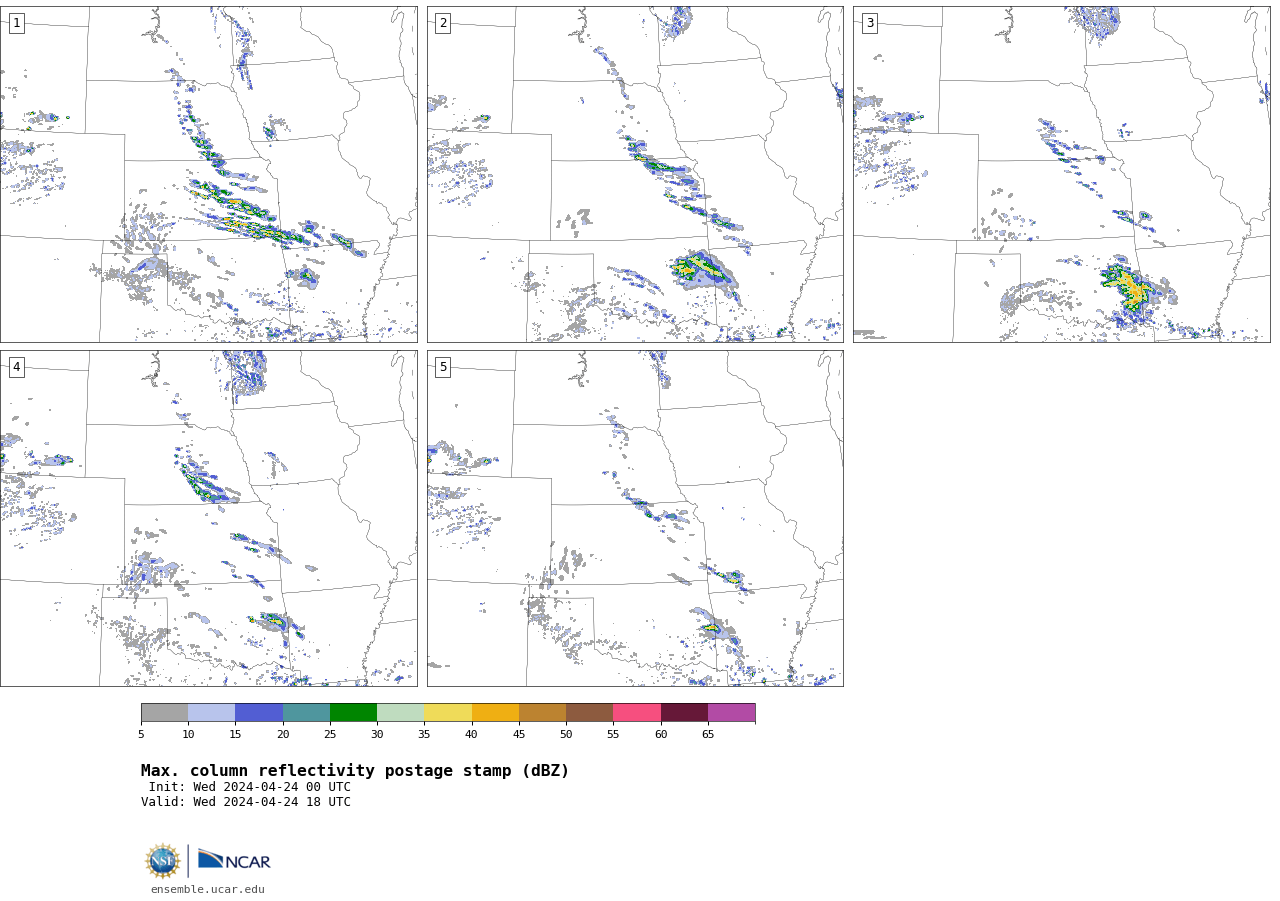
Task: Select the maroon 60-65 dBZ swatch
Action: pos(684,712)
